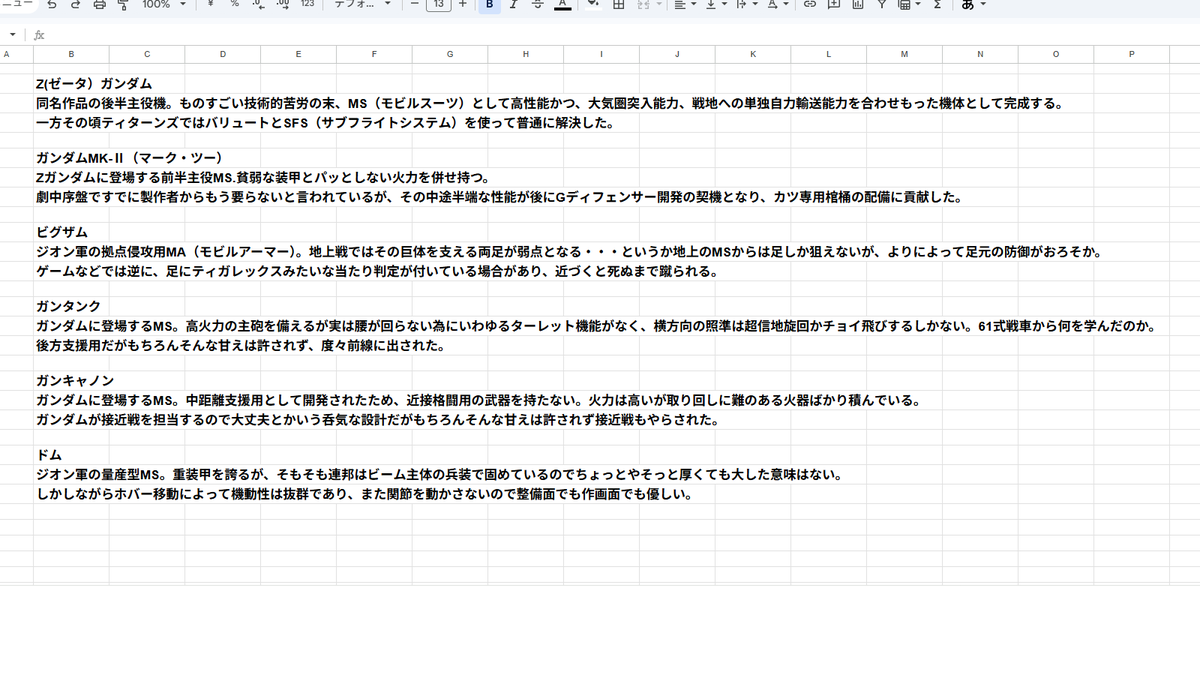Viewport: 1200px width, 675px height.
Task: Decrease decimal places
Action: click(259, 5)
